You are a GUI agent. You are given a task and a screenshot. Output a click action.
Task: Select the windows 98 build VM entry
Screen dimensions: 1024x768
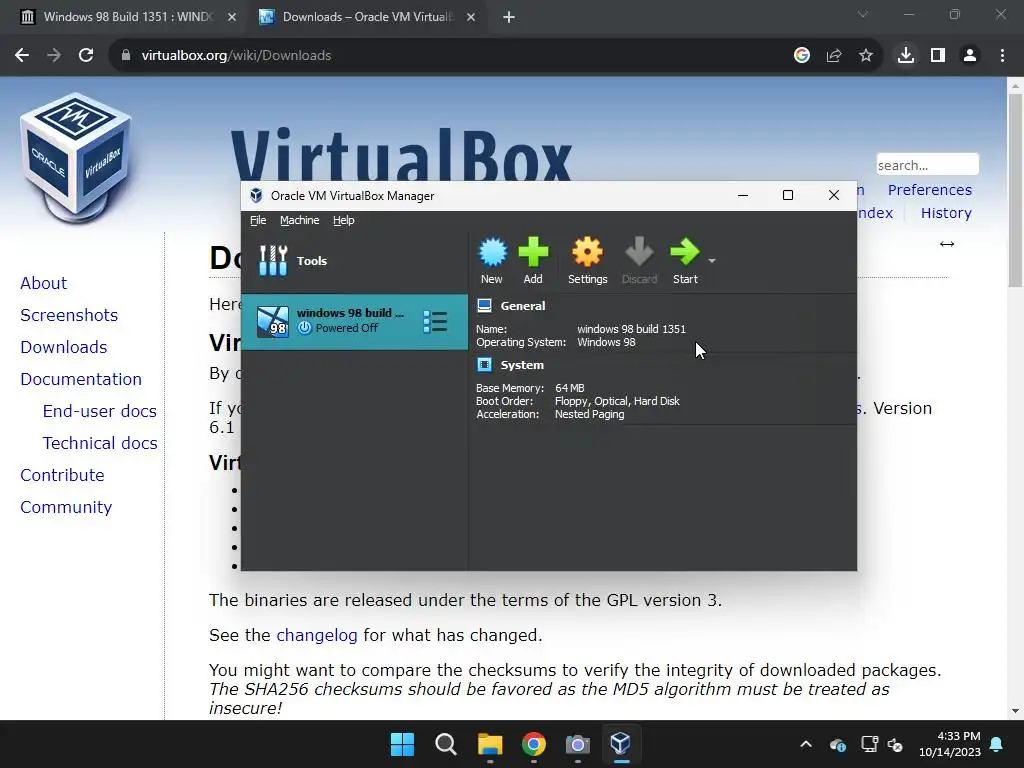(354, 321)
